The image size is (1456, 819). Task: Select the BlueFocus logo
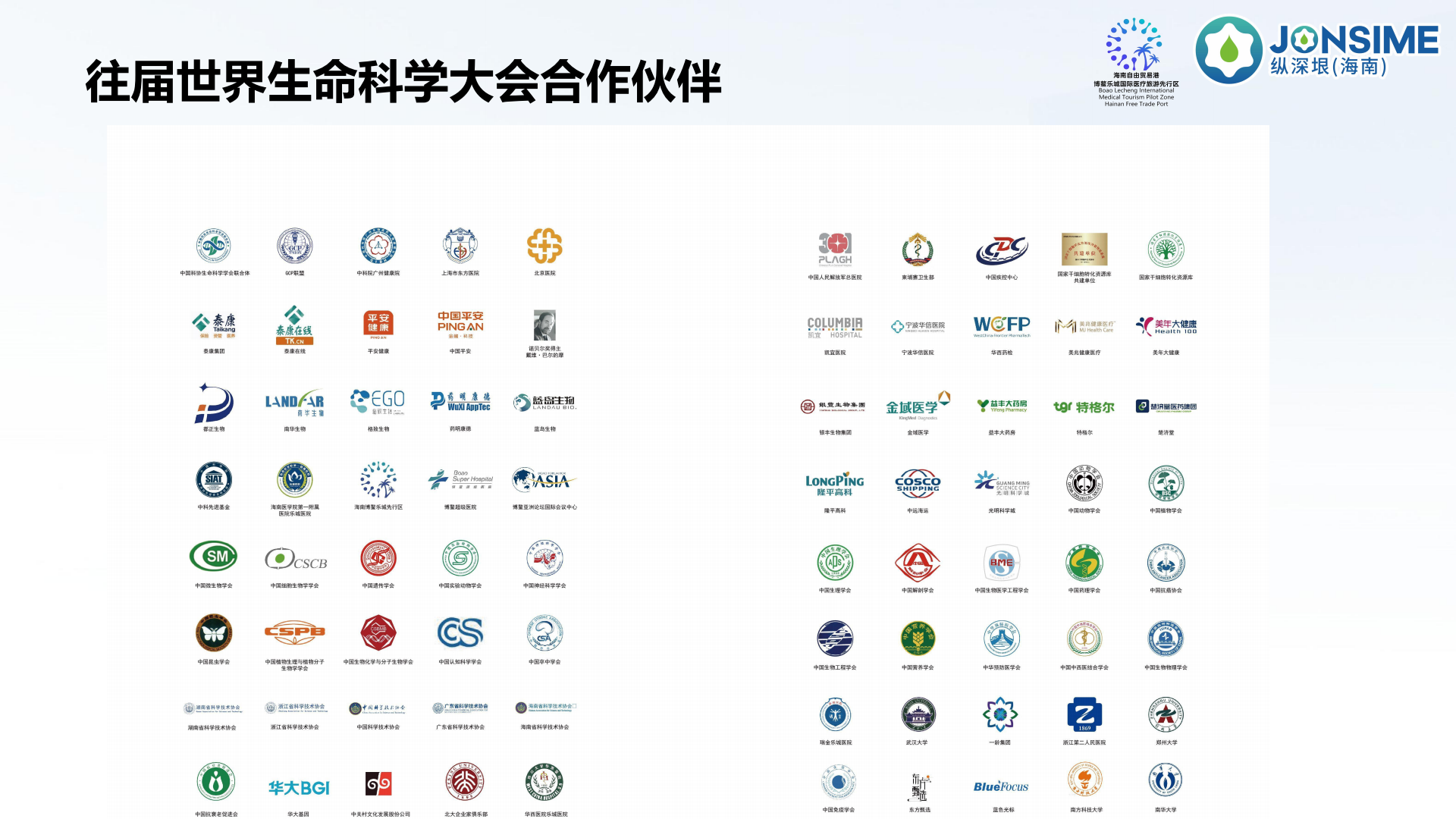(x=1003, y=787)
